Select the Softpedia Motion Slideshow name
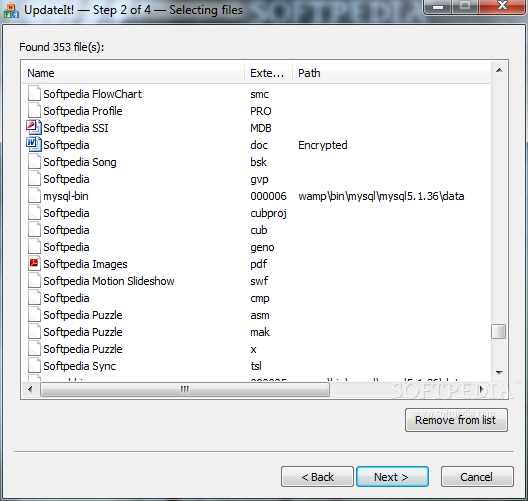 [x=109, y=281]
